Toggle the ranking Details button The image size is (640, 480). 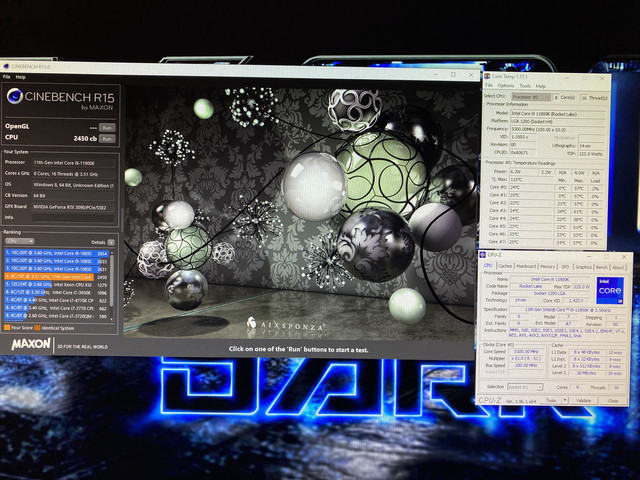click(x=112, y=242)
